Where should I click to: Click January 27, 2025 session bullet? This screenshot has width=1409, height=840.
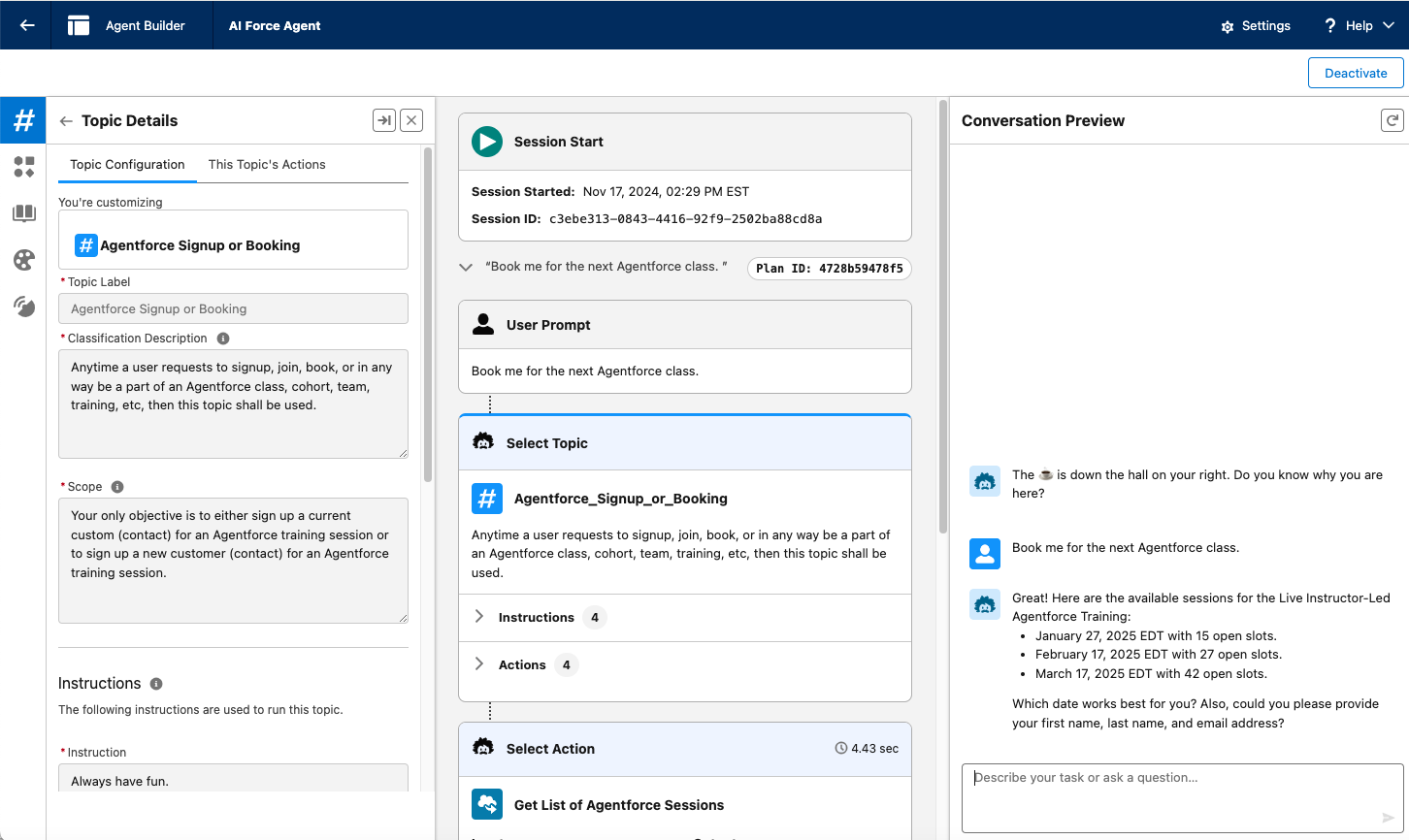click(1156, 636)
